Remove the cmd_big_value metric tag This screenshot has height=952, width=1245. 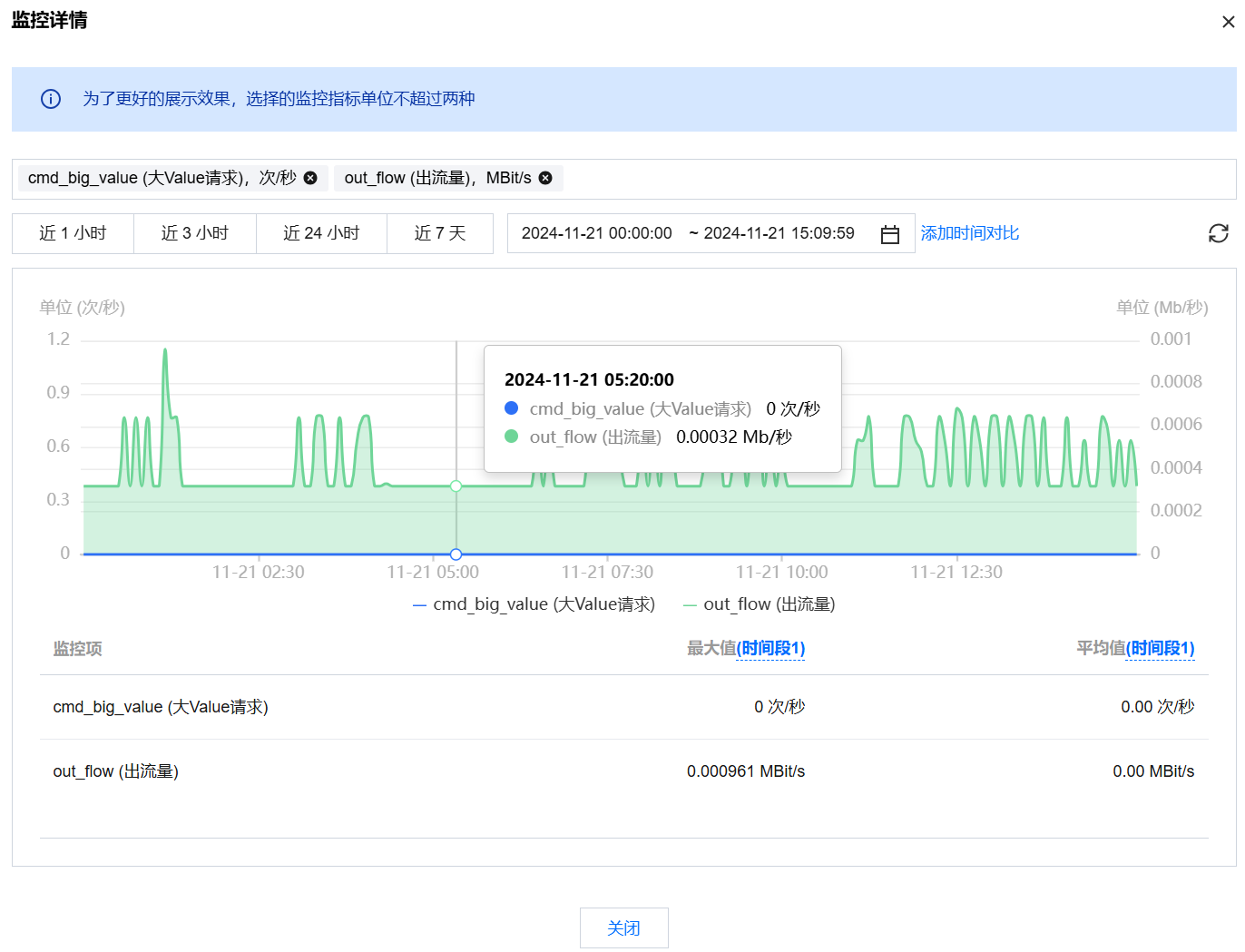(x=310, y=178)
